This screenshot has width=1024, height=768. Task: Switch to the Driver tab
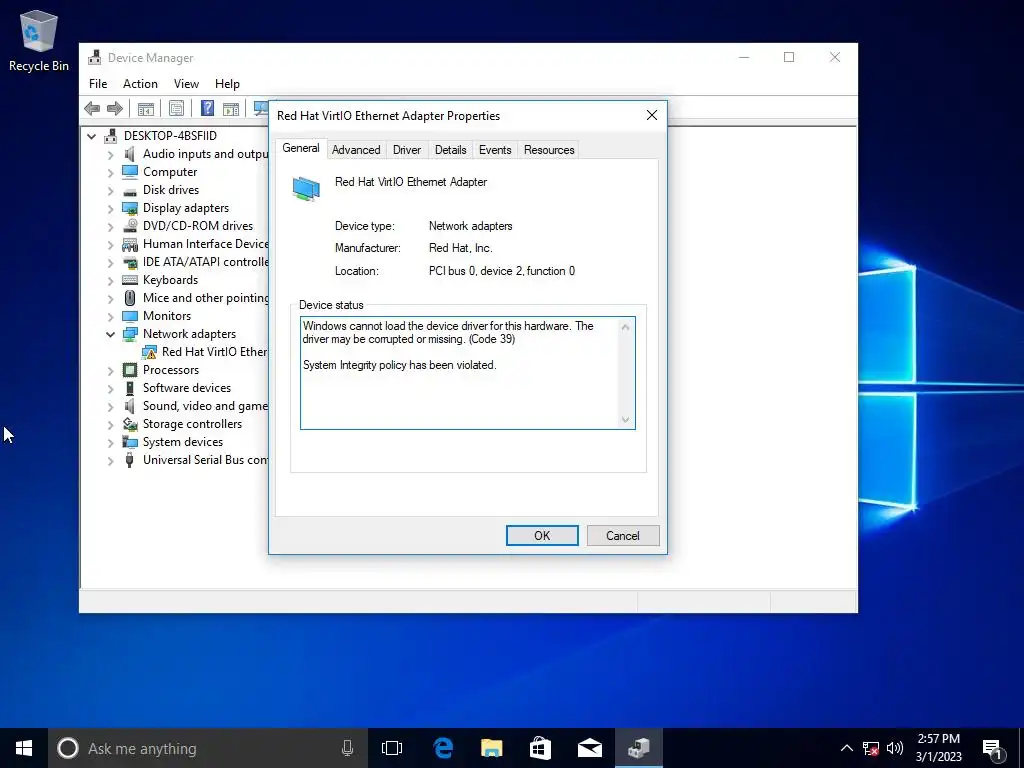point(407,150)
